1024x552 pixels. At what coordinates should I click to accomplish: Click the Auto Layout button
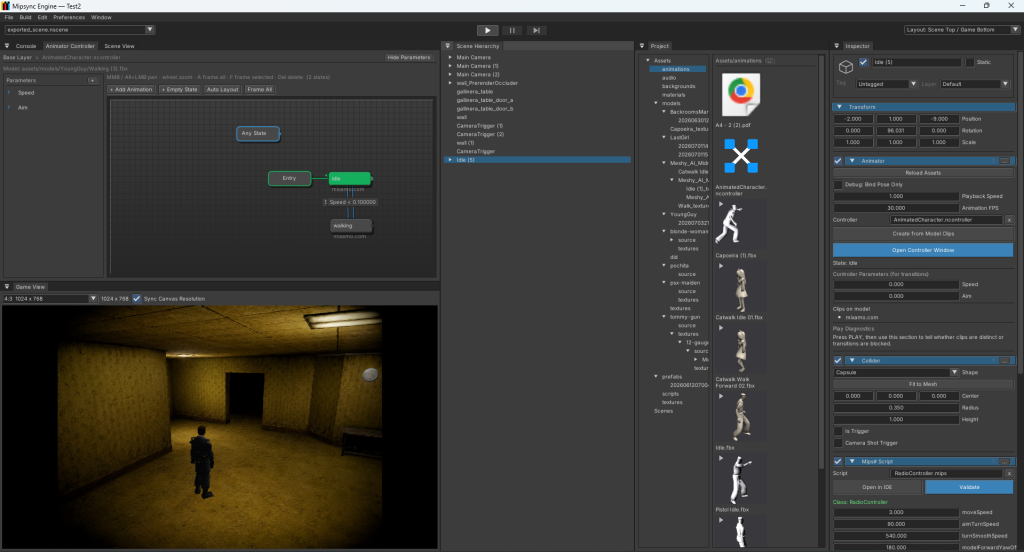223,89
